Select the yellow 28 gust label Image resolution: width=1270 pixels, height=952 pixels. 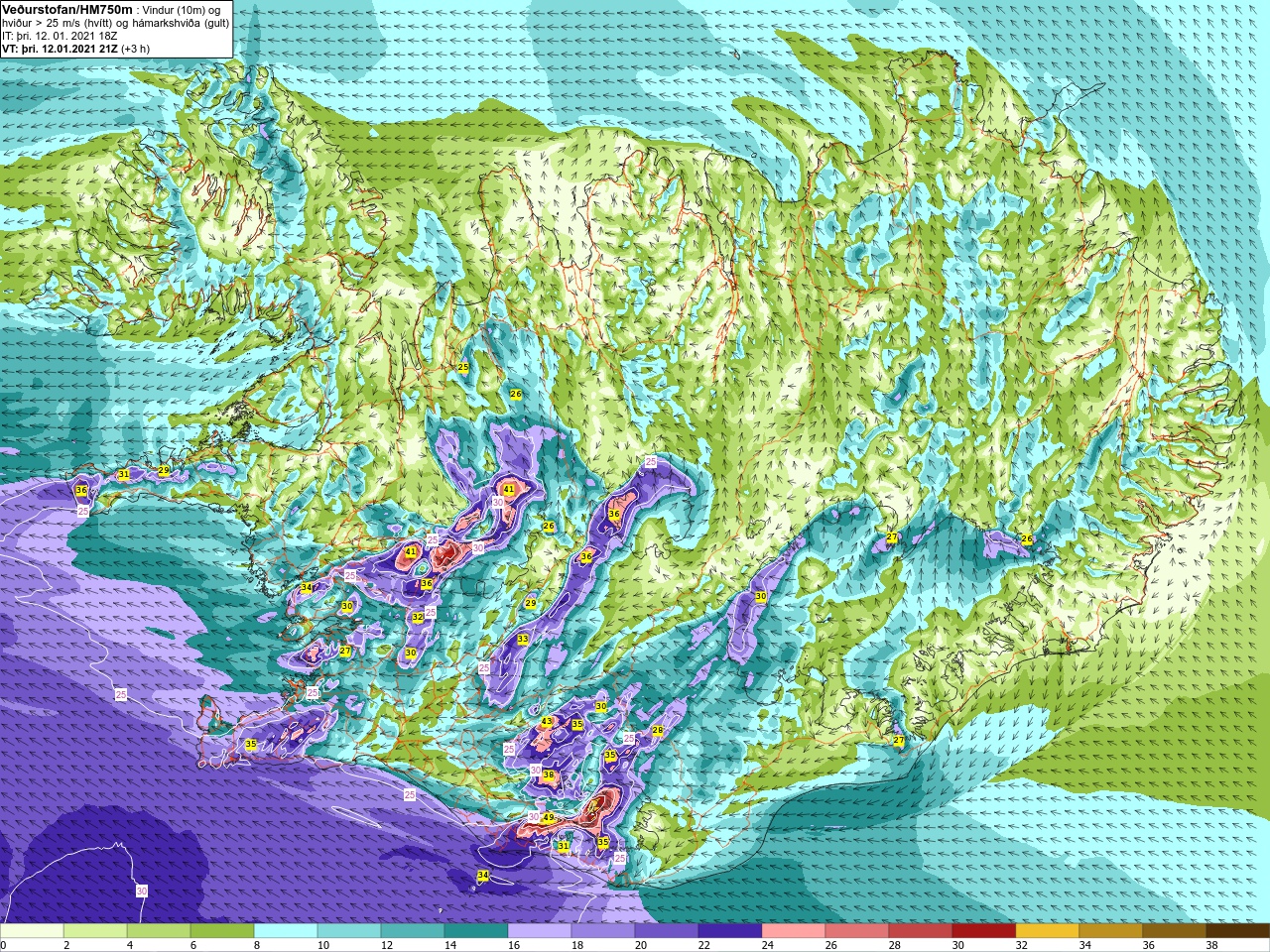click(658, 731)
